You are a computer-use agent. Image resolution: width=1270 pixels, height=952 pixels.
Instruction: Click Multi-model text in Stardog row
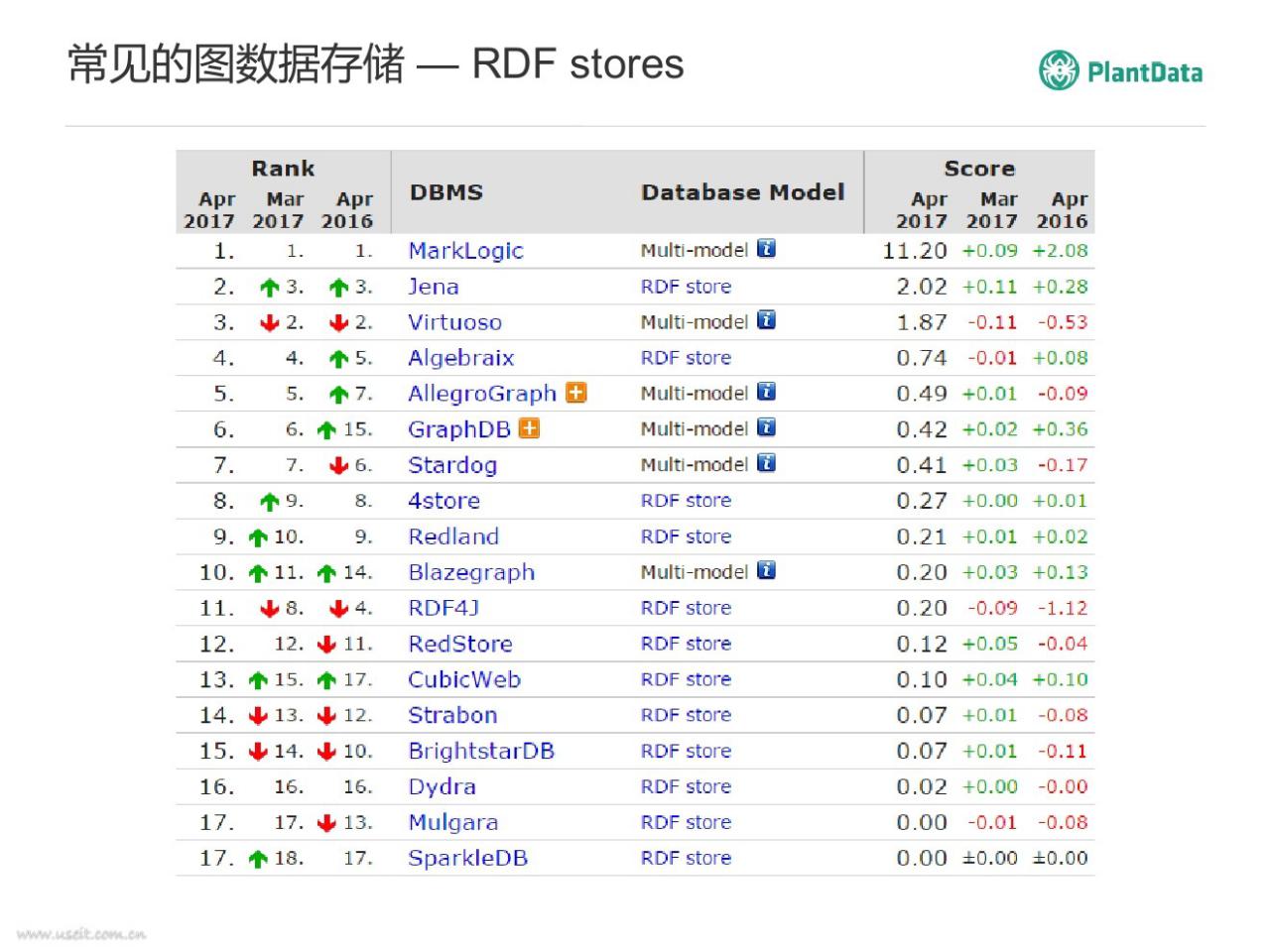click(x=695, y=465)
